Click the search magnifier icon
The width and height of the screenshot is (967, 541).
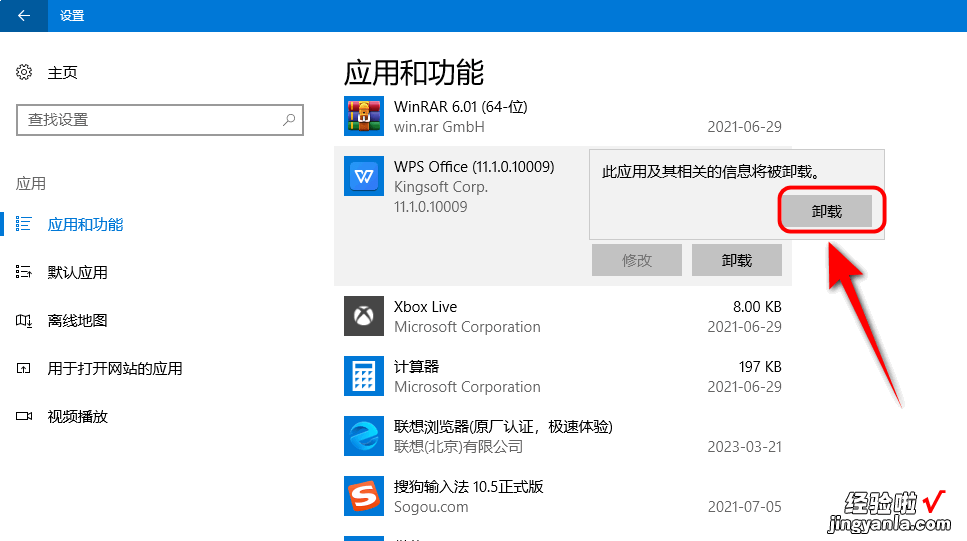coord(289,120)
